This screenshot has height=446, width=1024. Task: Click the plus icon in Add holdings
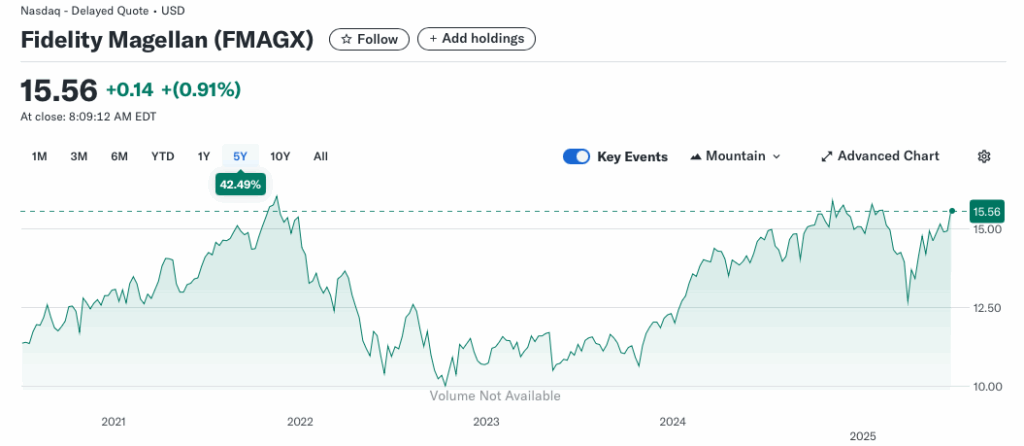(x=433, y=39)
